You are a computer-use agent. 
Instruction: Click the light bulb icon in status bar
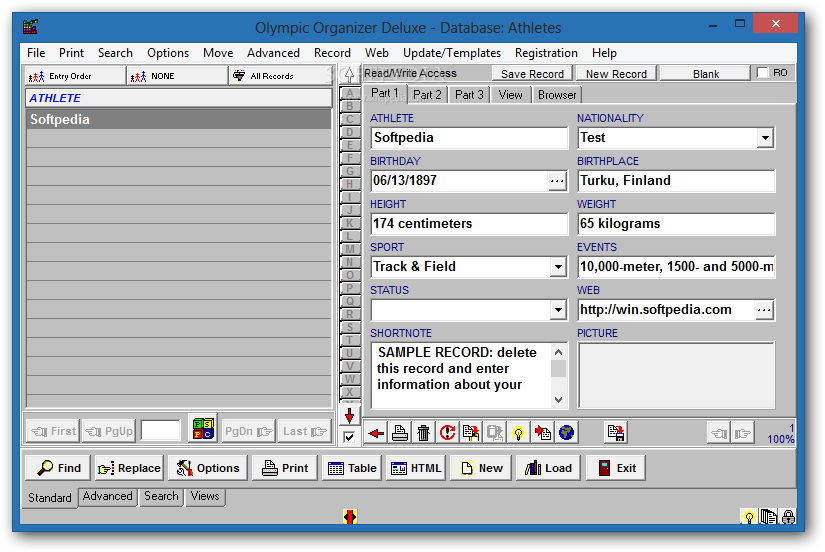tap(748, 517)
